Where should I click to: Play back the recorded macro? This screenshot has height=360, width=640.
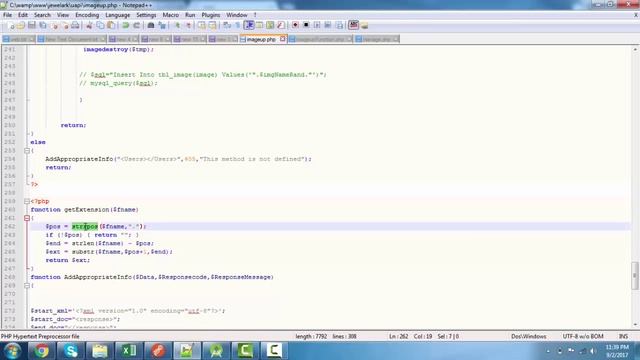click(x=317, y=25)
